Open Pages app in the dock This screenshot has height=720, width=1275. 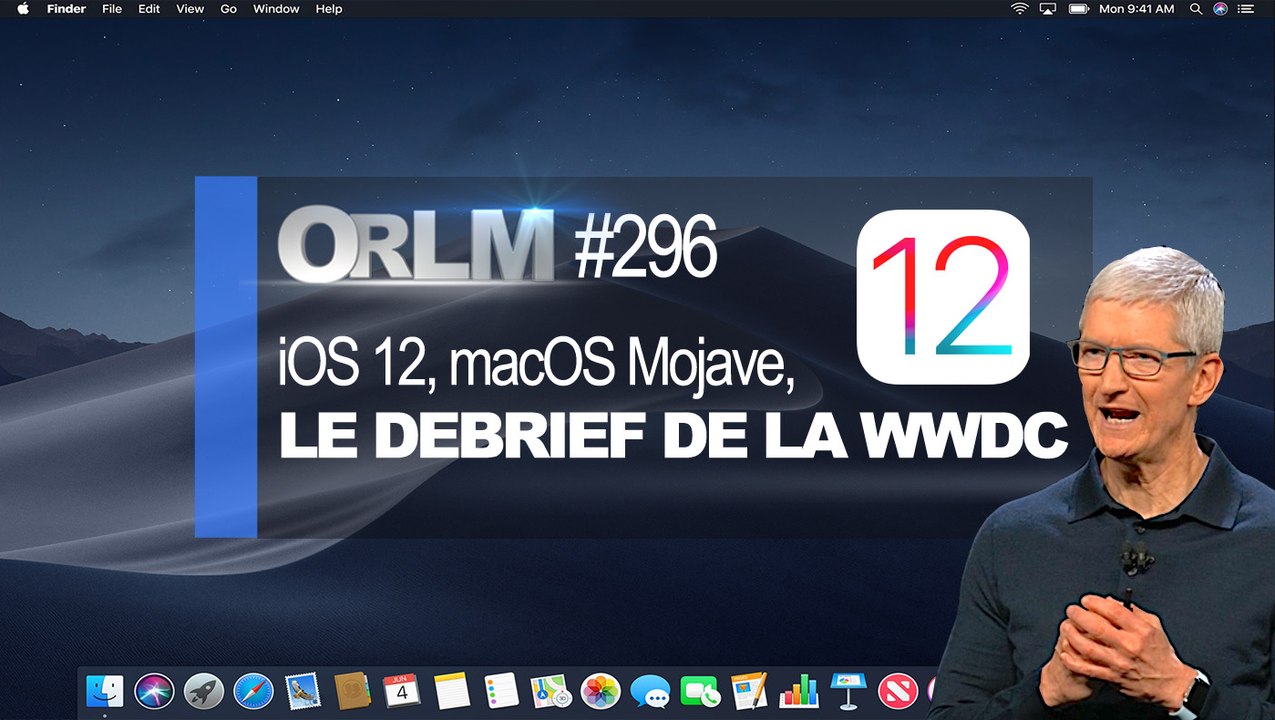(x=749, y=690)
